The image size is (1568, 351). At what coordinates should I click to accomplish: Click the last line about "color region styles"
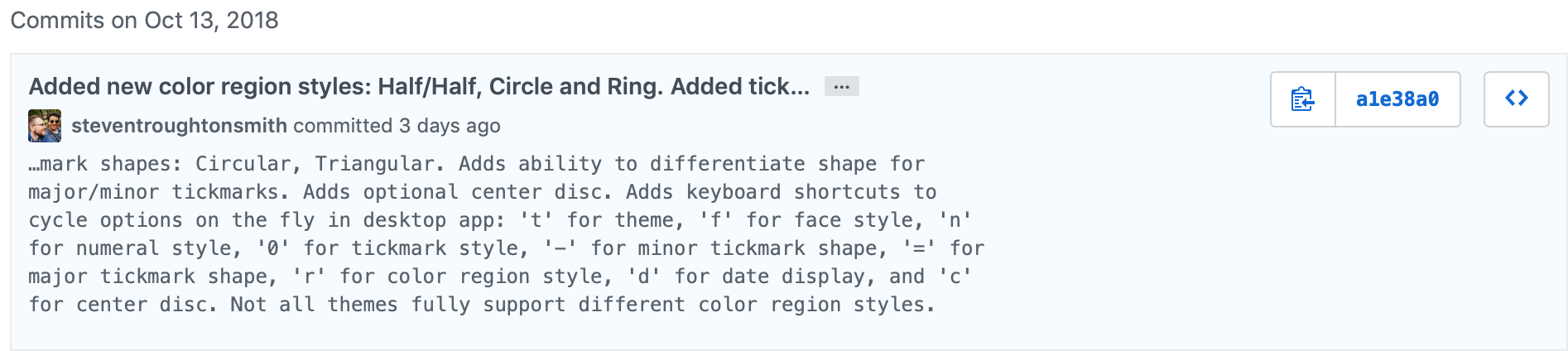[482, 305]
